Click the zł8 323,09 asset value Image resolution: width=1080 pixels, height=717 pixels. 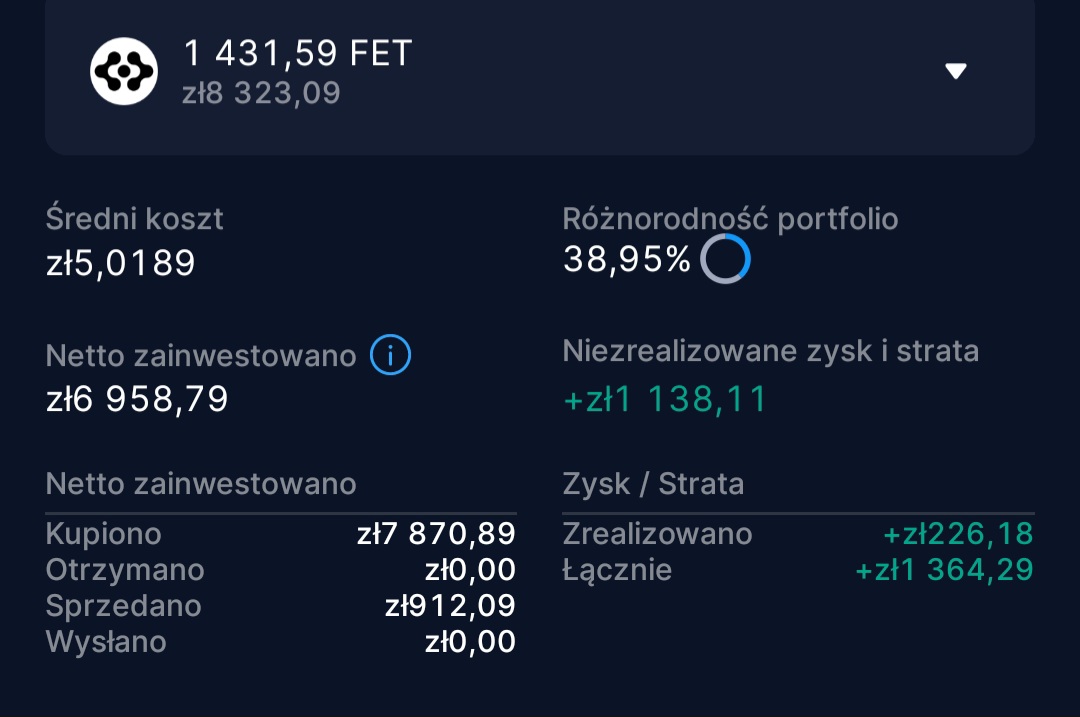pyautogui.click(x=261, y=93)
